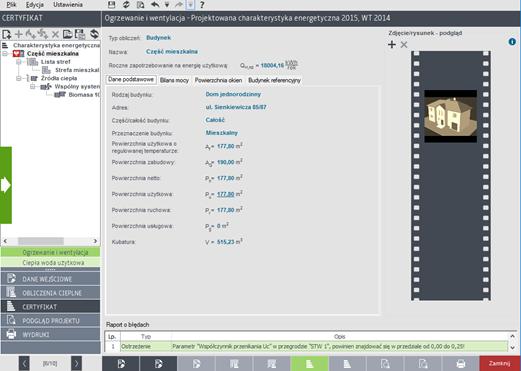Click the blue info icon near image preview

point(512,42)
